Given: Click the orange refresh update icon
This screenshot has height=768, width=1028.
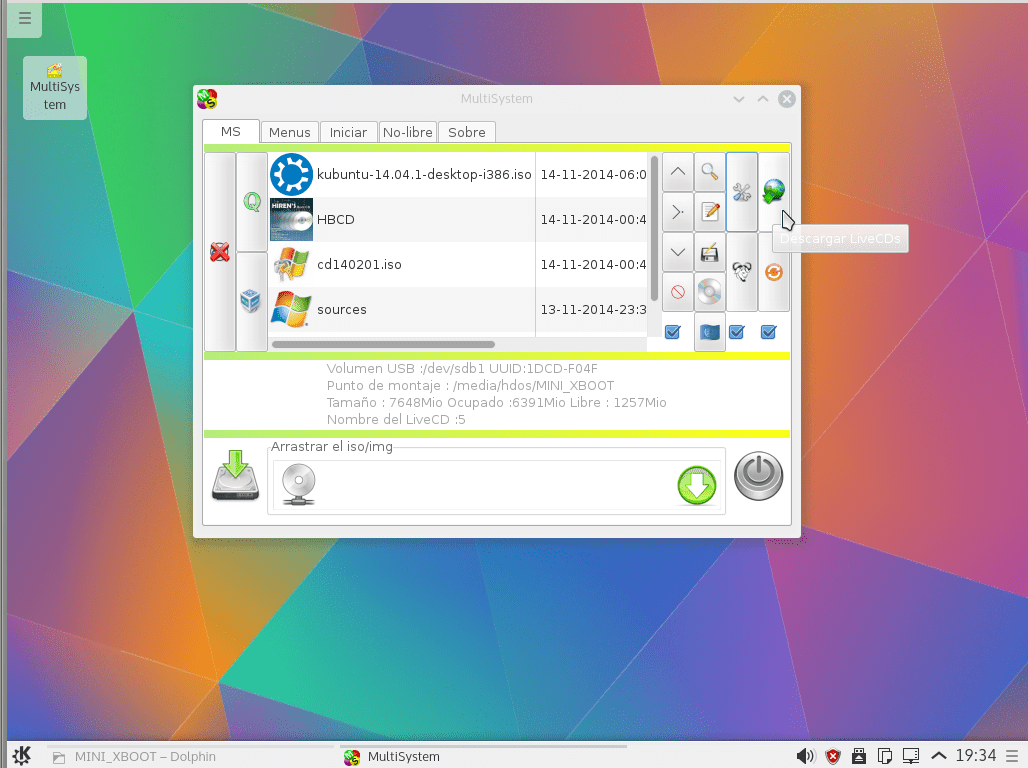Looking at the screenshot, I should pyautogui.click(x=774, y=272).
